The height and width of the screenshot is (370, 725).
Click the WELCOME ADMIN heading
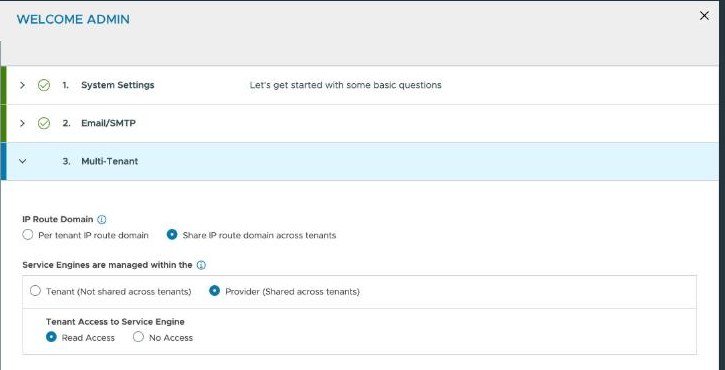coord(73,19)
